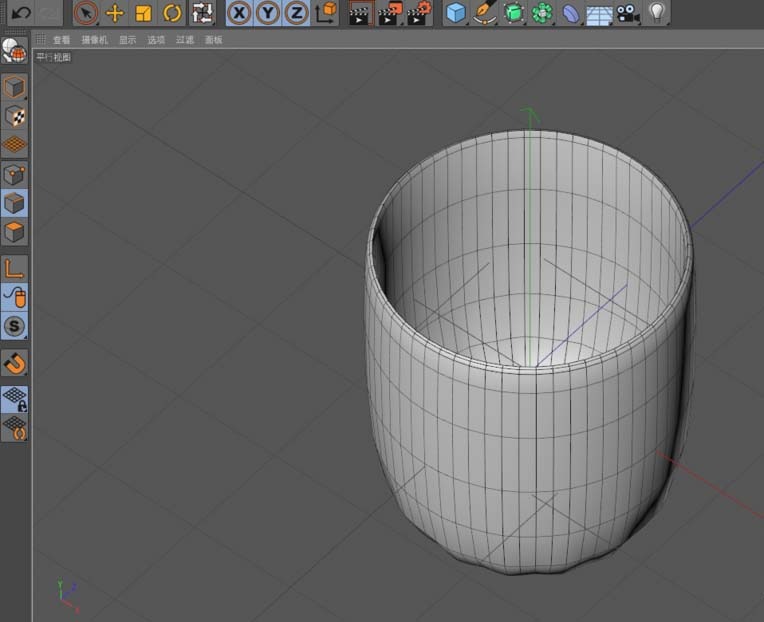764x622 pixels.
Task: Switch to Polygon mode in left sidebar
Action: click(x=14, y=232)
